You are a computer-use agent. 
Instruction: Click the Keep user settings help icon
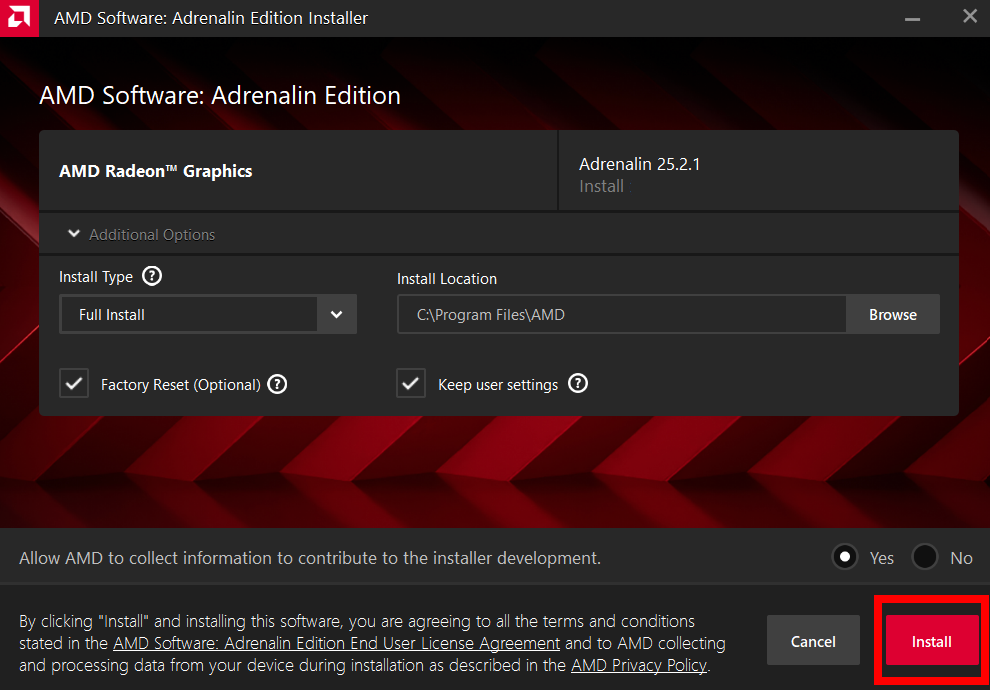point(578,384)
